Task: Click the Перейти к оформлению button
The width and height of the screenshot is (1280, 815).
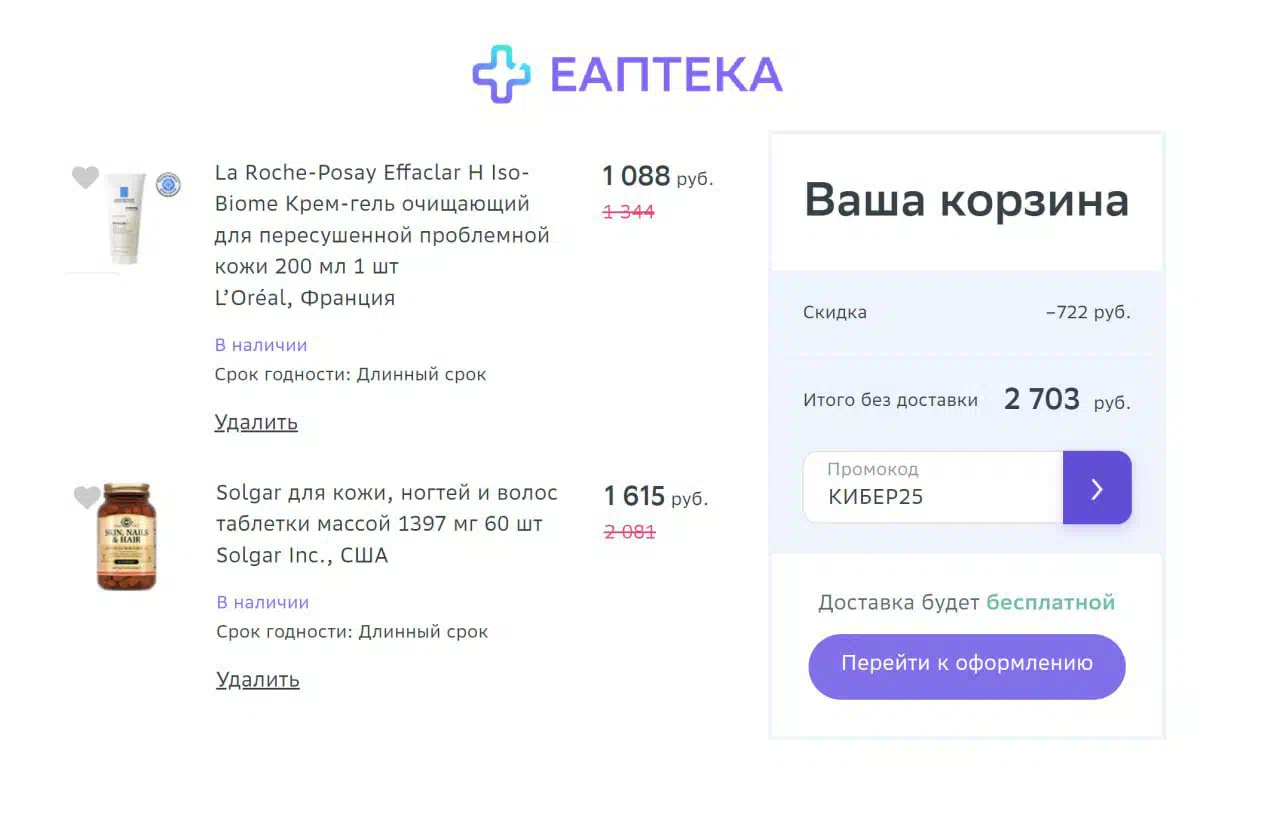Action: click(x=967, y=666)
